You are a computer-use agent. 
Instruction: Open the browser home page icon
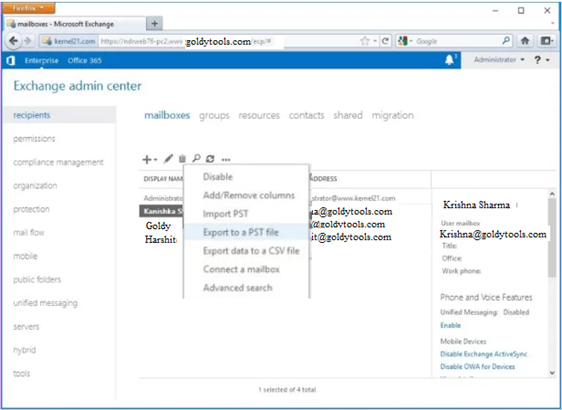tap(525, 41)
